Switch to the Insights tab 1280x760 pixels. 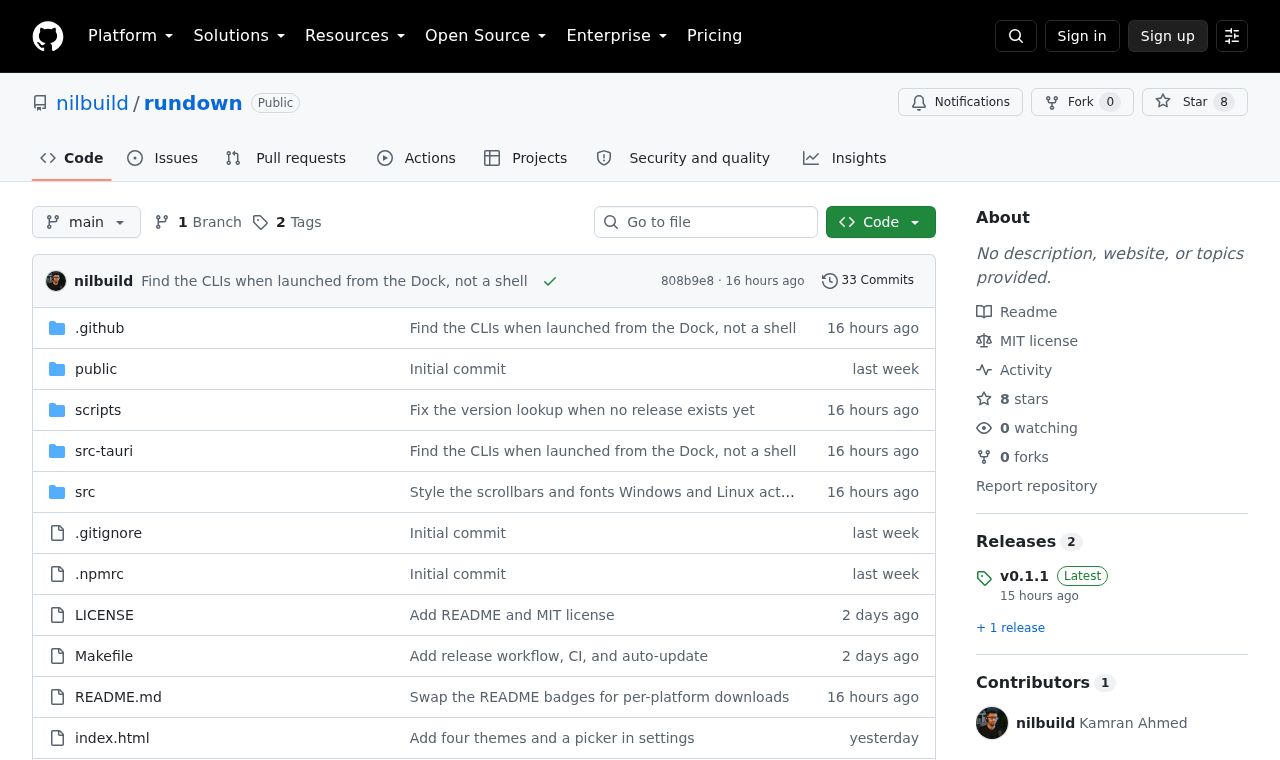pos(845,158)
